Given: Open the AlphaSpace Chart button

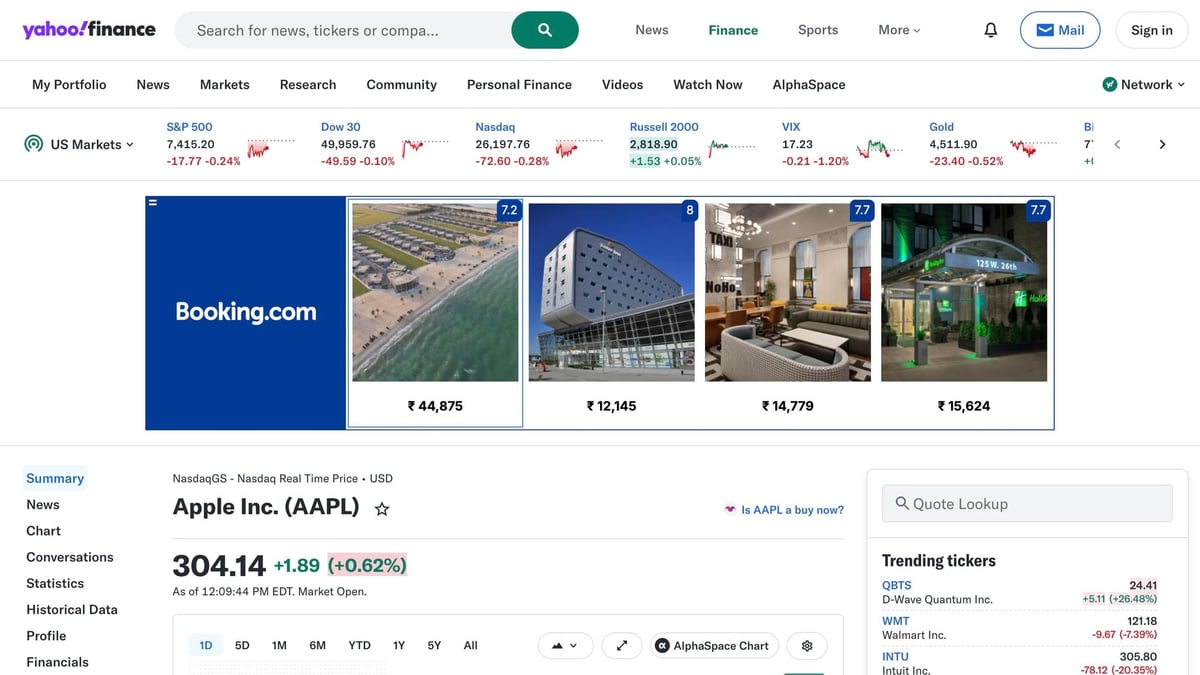Looking at the screenshot, I should (x=714, y=646).
